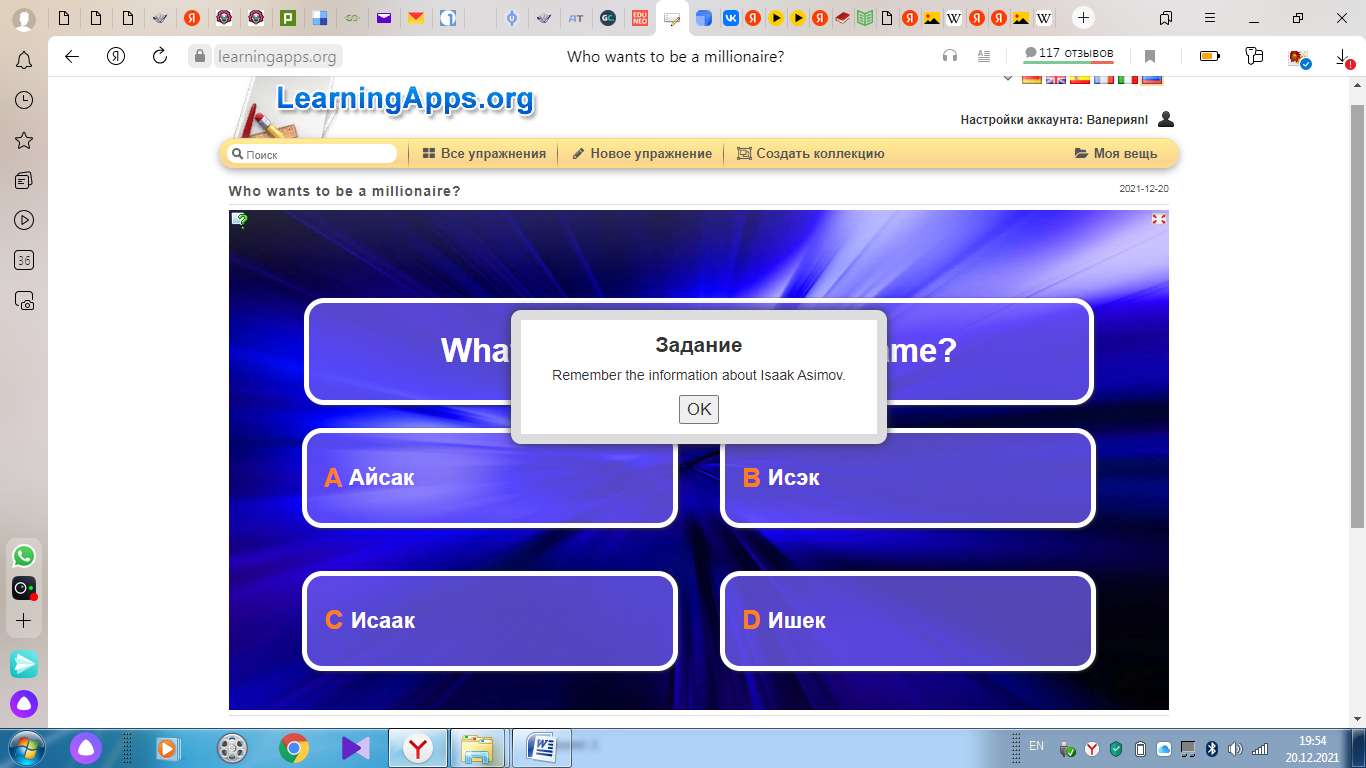The height and width of the screenshot is (768, 1366).
Task: Toggle reader mode icon in address bar
Action: pos(984,57)
